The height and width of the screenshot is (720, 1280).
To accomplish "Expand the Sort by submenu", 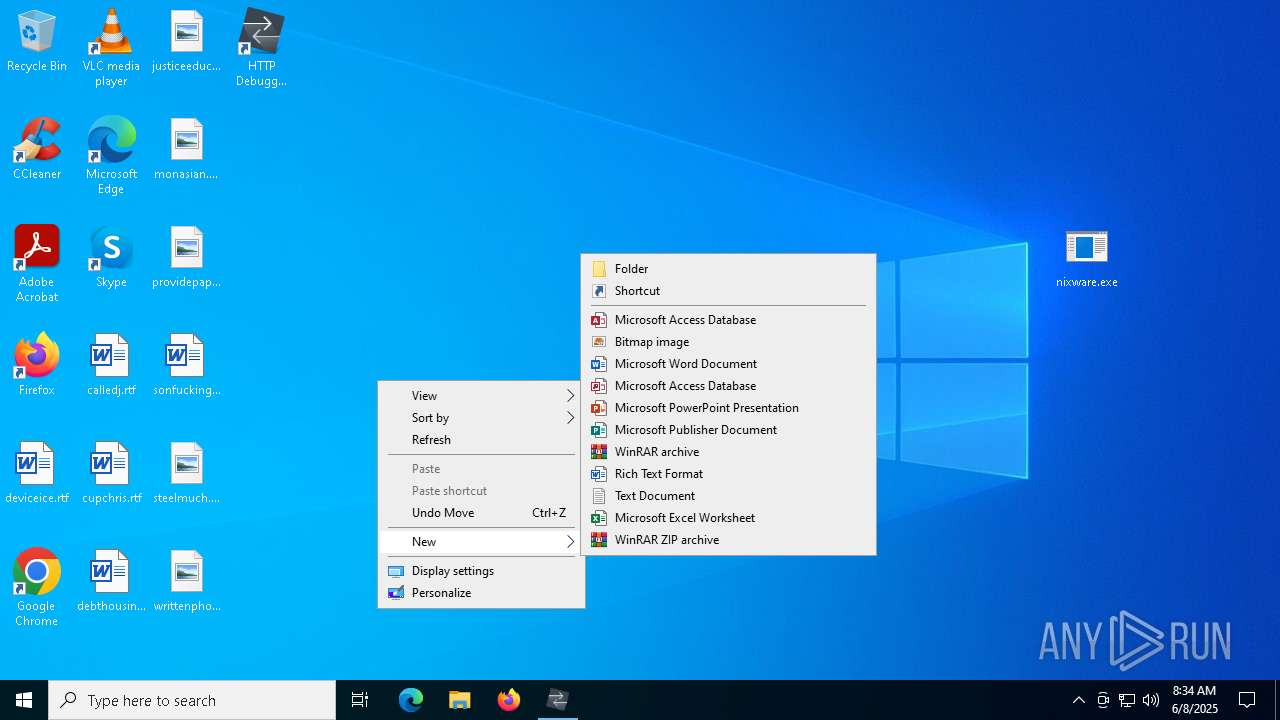I will (x=482, y=418).
